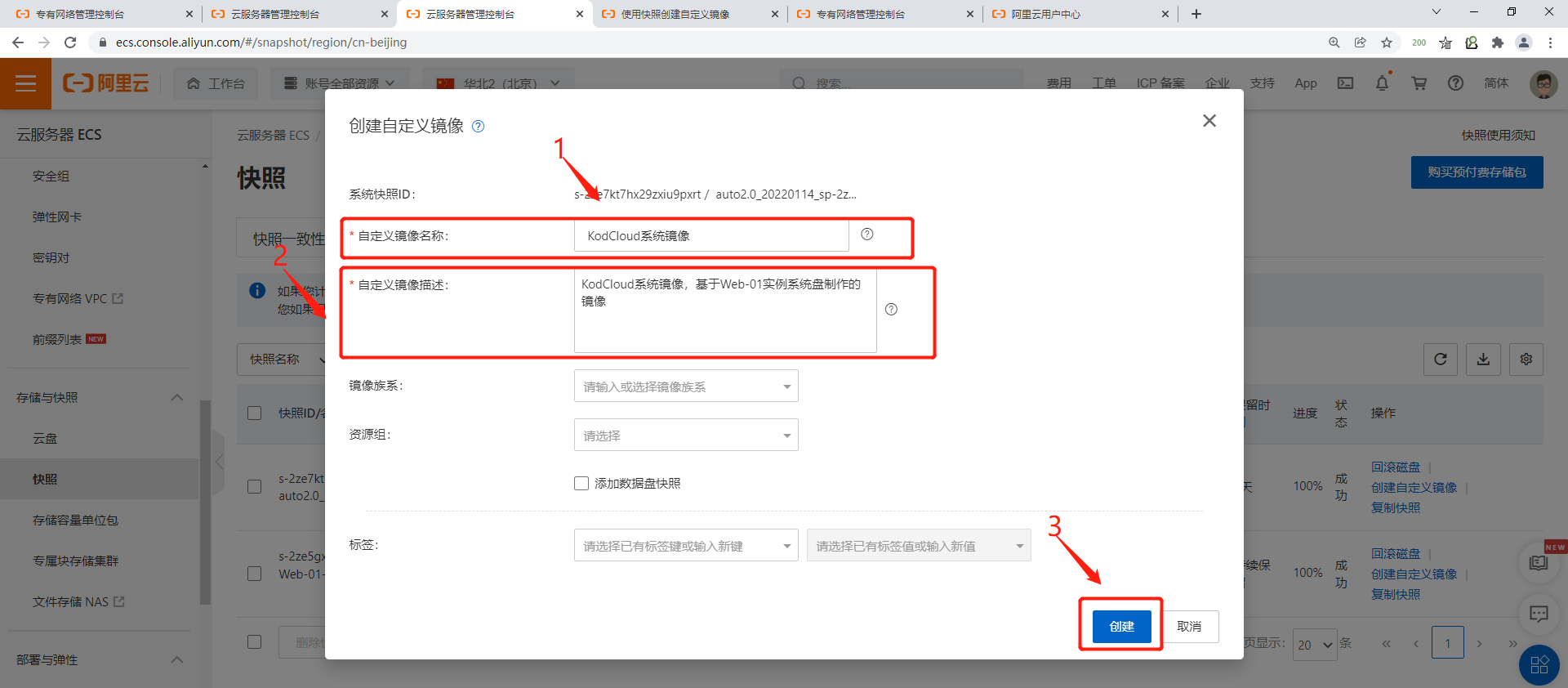Screen dimensions: 1568x688
Task: Open the tag key dropdown
Action: pyautogui.click(x=686, y=546)
